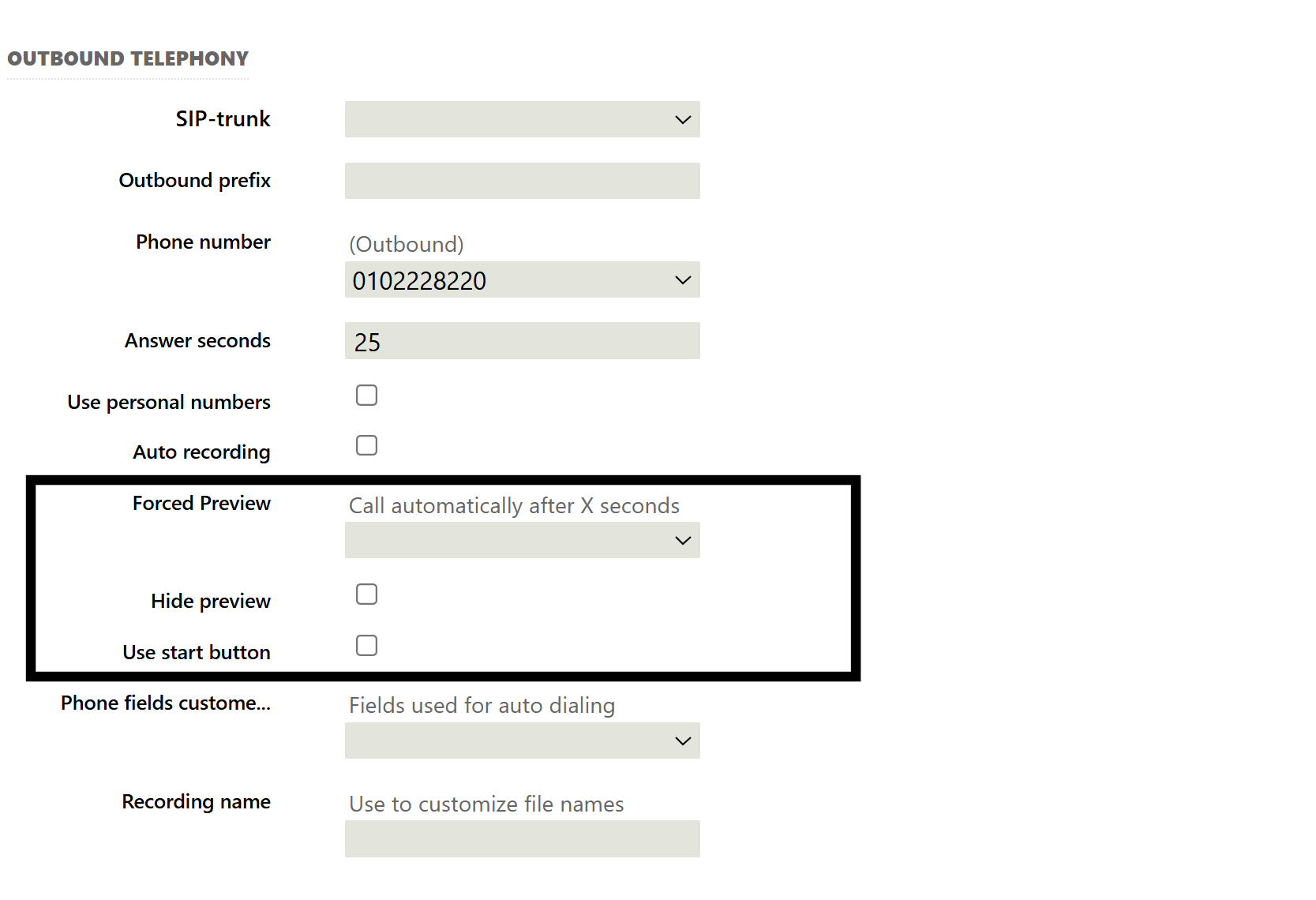Click the Phone number dropdown chevron arrow
The image size is (1316, 900).
[683, 280]
